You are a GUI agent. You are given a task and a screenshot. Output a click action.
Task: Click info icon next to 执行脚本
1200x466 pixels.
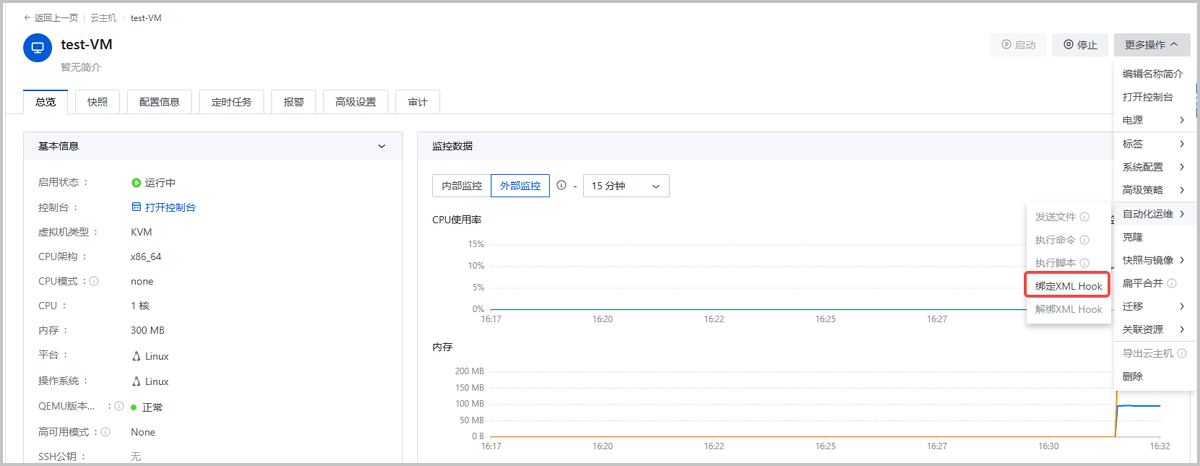tap(1084, 263)
